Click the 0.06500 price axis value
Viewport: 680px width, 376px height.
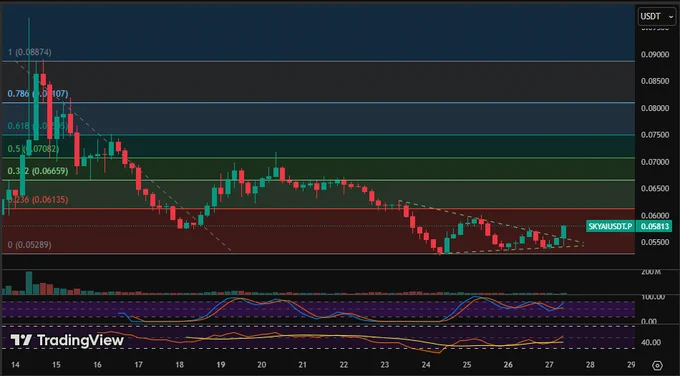click(655, 189)
